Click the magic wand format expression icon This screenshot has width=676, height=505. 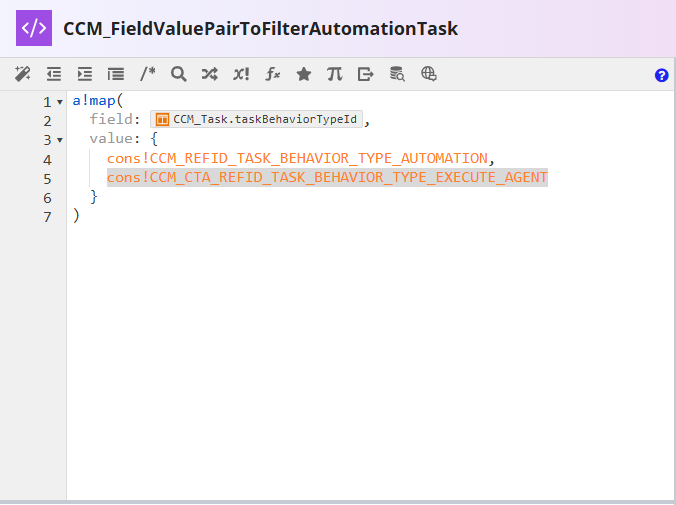pos(22,74)
